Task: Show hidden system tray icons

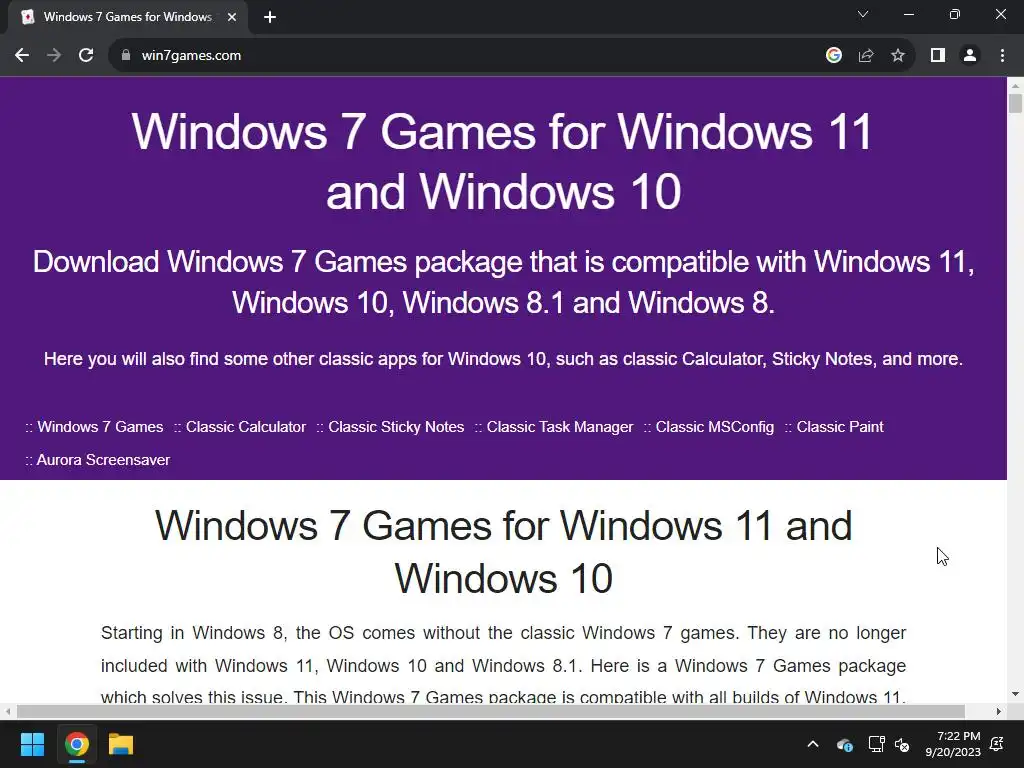Action: [812, 744]
